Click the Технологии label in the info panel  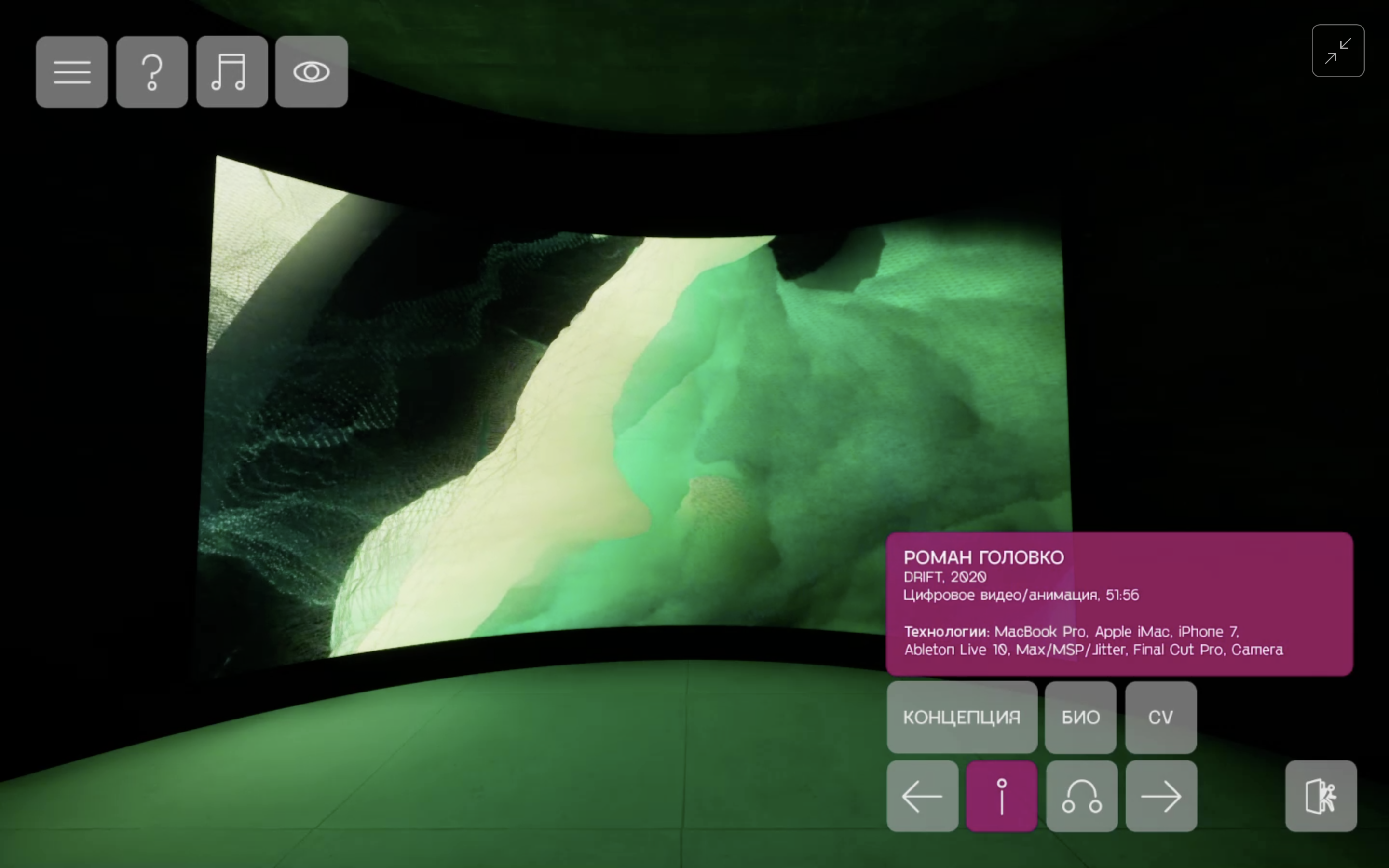coord(947,632)
